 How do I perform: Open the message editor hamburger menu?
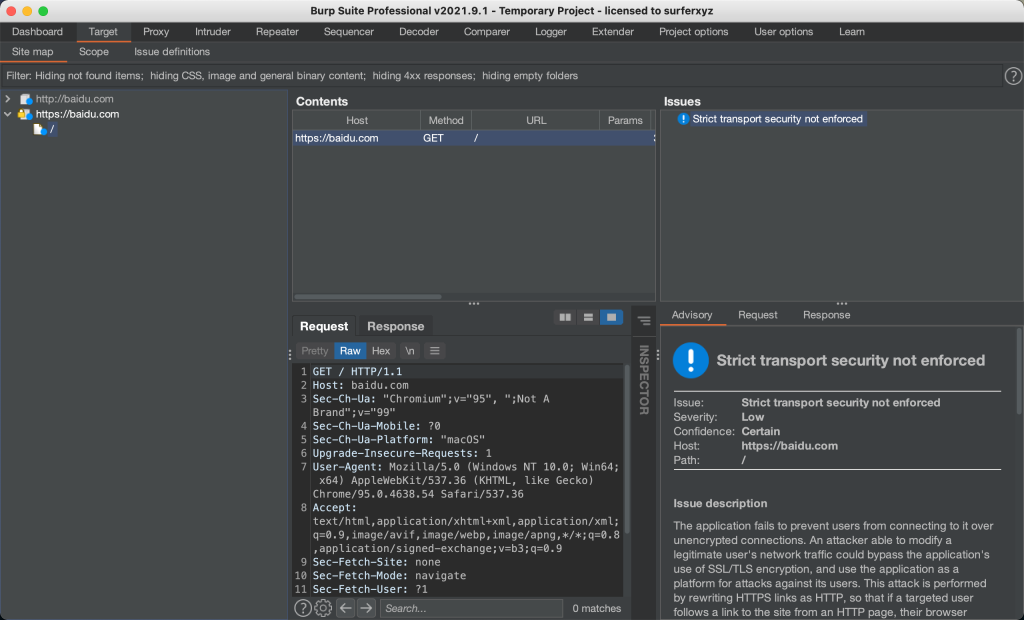coord(434,351)
